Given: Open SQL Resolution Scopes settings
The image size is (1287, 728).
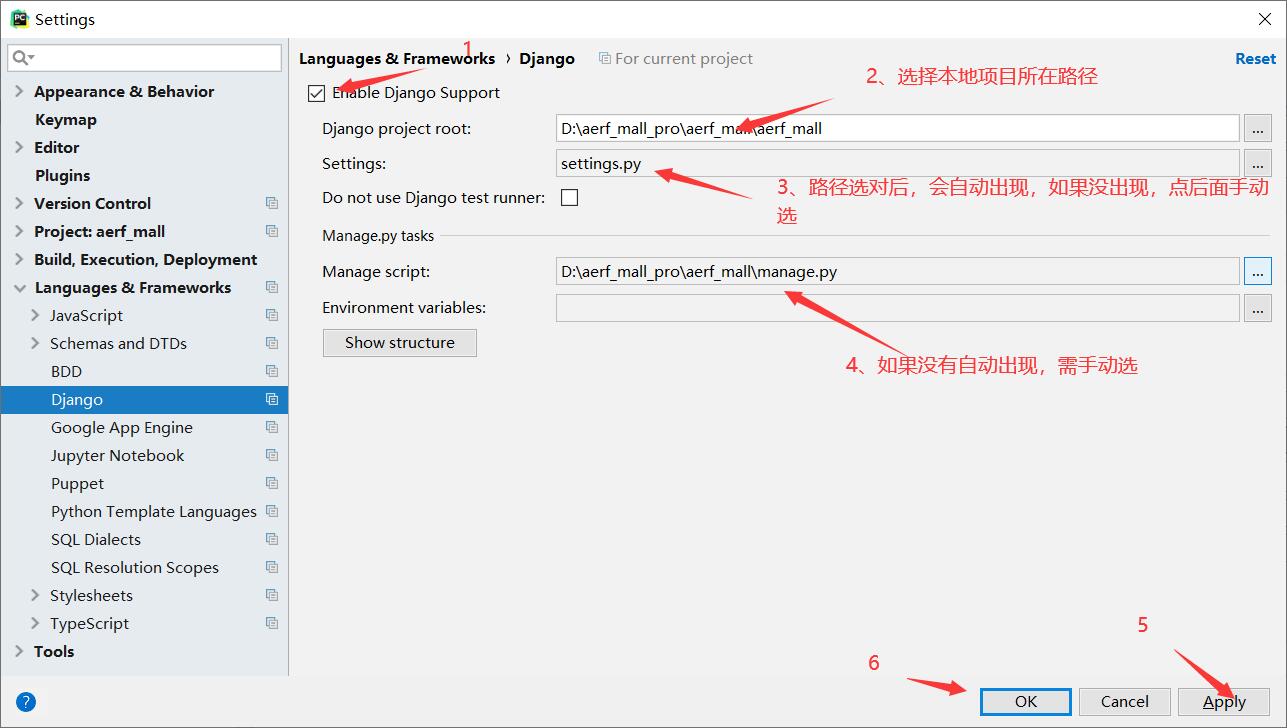Looking at the screenshot, I should coord(135,567).
